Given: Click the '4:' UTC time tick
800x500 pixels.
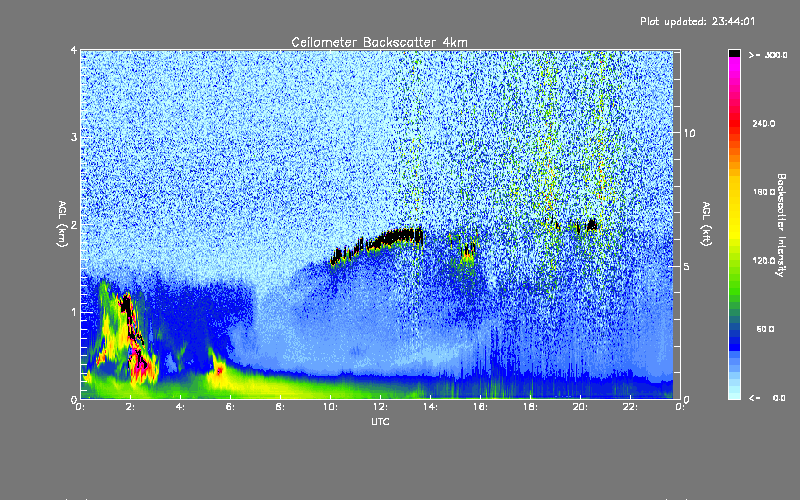Looking at the screenshot, I should pyautogui.click(x=181, y=407).
